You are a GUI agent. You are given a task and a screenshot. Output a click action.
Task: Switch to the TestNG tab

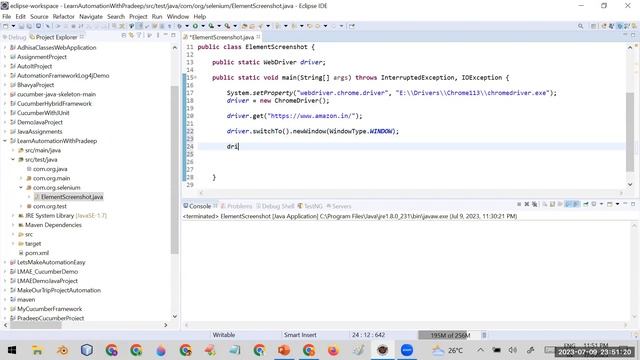pyautogui.click(x=310, y=206)
